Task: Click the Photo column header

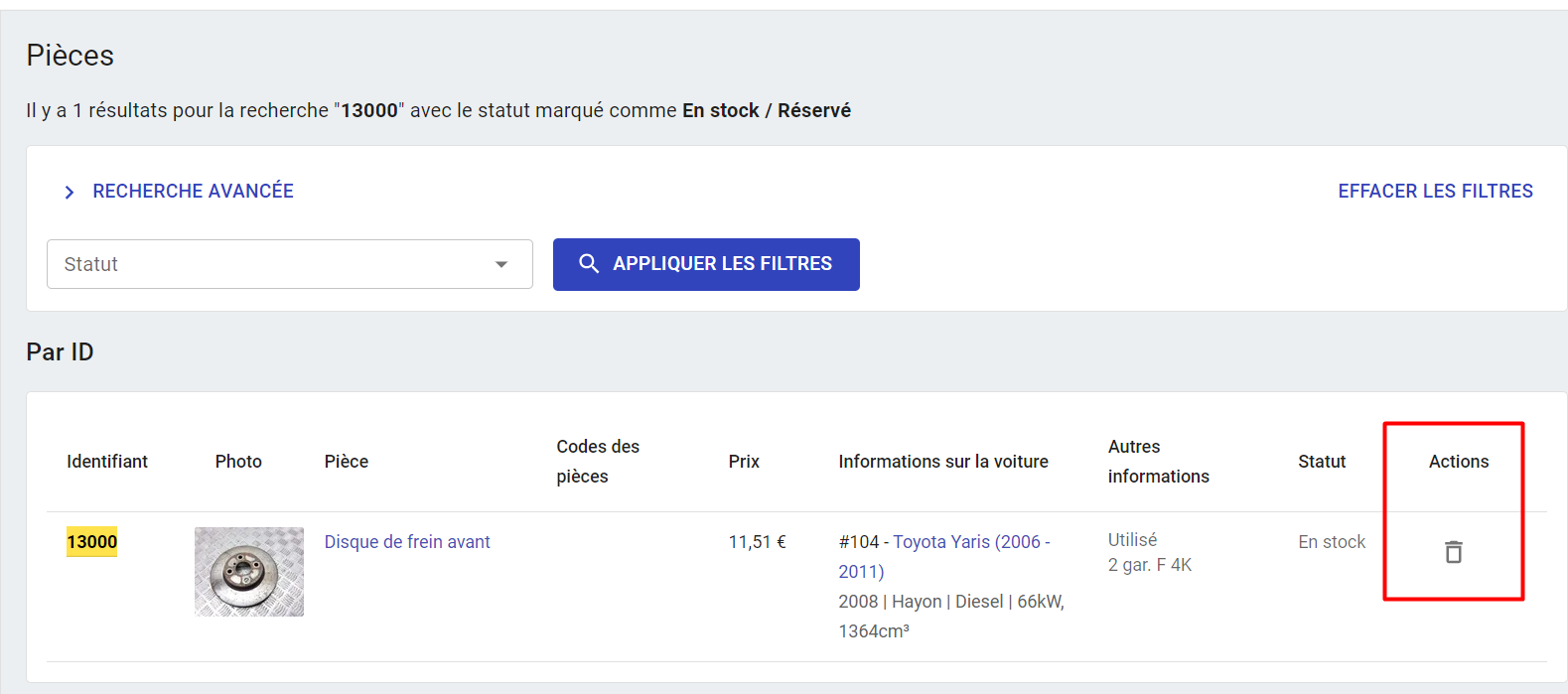Action: click(238, 462)
